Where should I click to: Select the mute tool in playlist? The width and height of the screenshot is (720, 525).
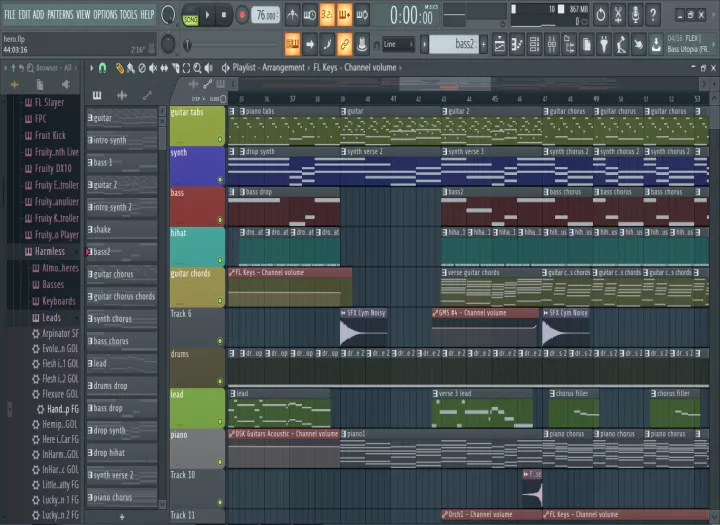[x=153, y=68]
